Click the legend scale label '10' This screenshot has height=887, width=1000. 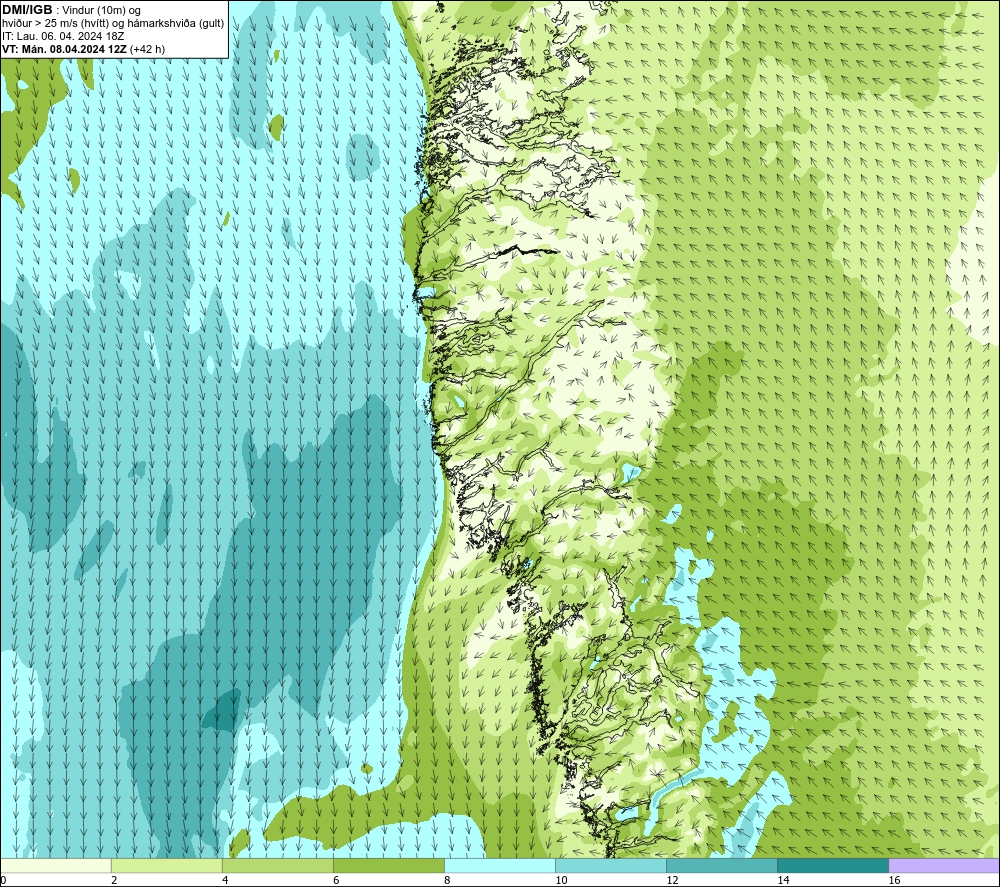[x=561, y=881]
